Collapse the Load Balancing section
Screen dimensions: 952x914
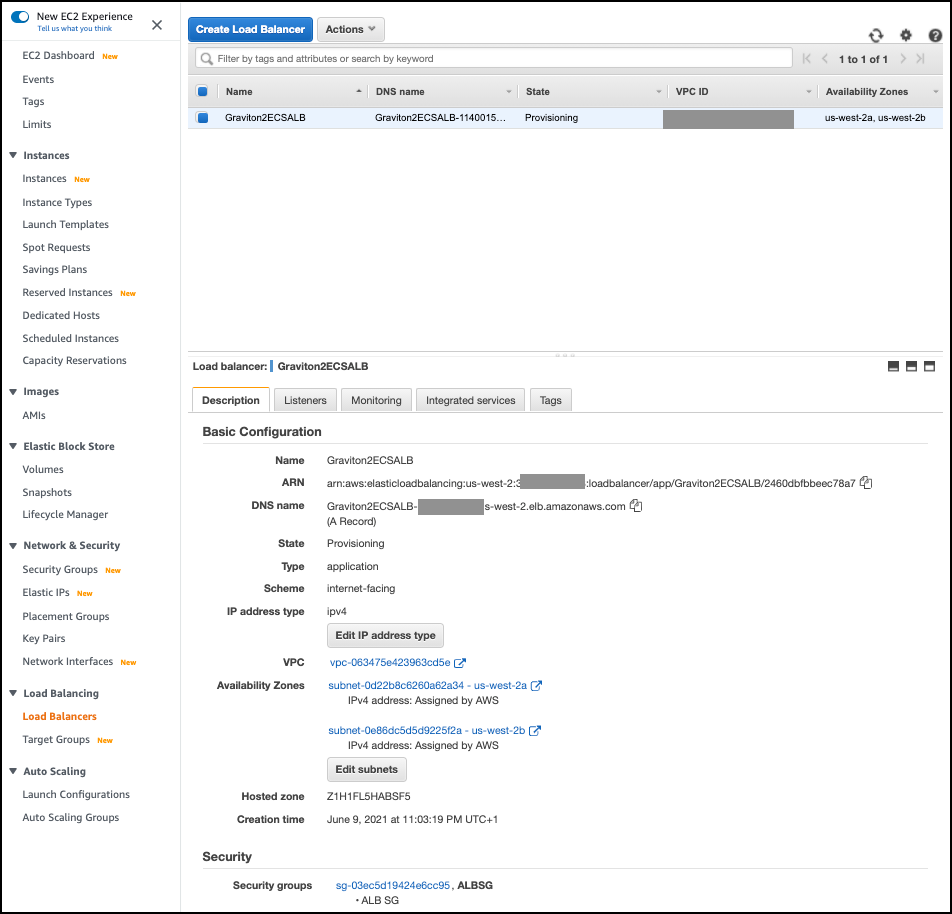(x=13, y=693)
